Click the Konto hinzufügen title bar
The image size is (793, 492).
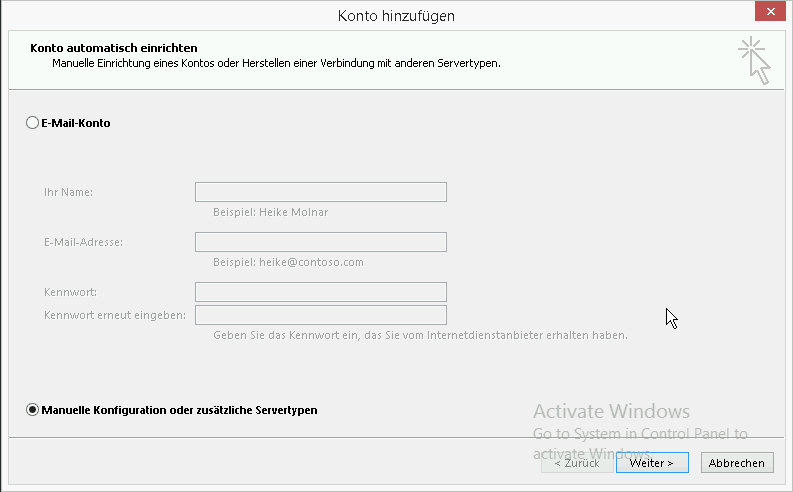click(x=397, y=14)
